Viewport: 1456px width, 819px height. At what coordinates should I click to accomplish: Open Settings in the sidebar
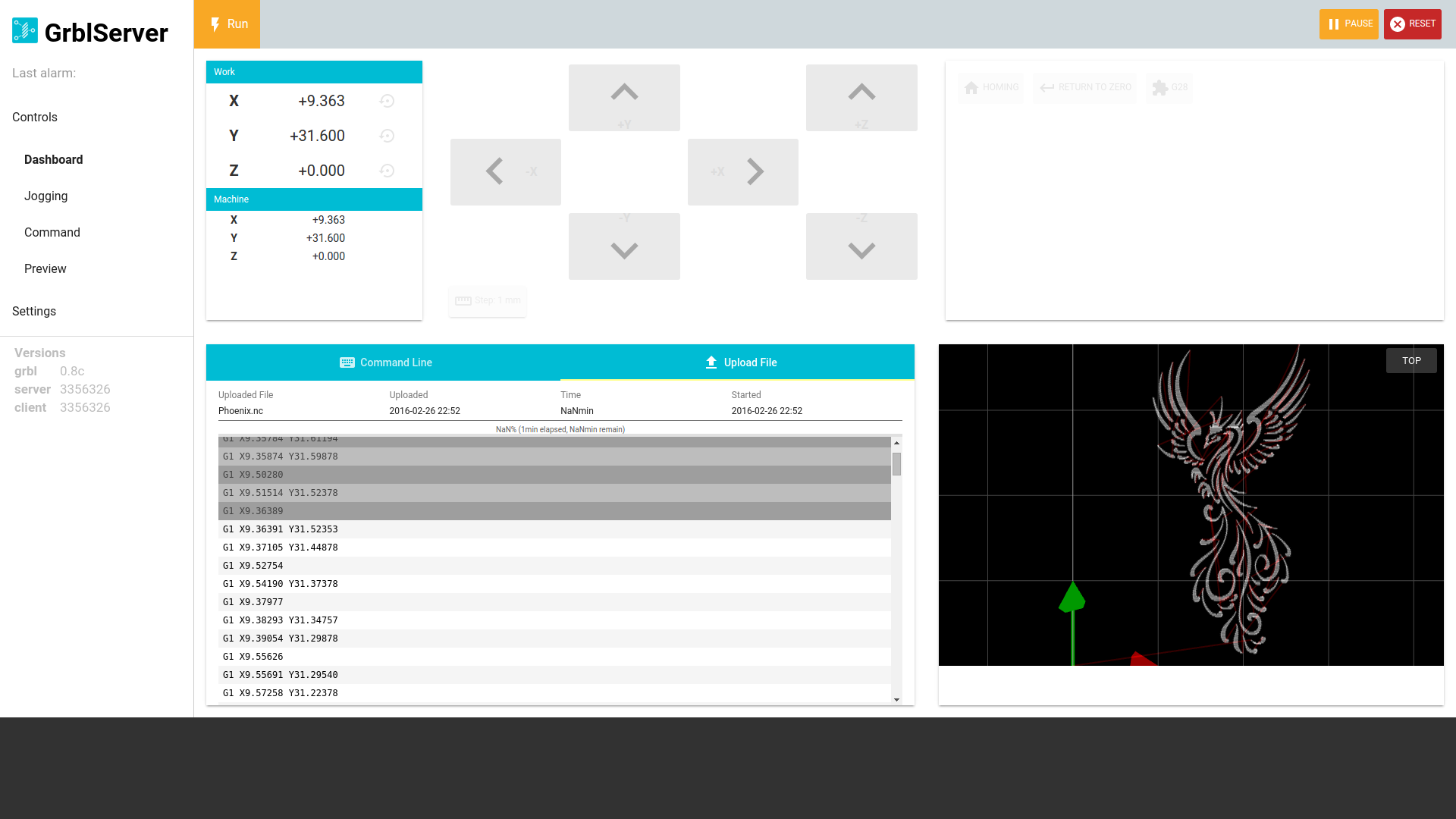34,312
